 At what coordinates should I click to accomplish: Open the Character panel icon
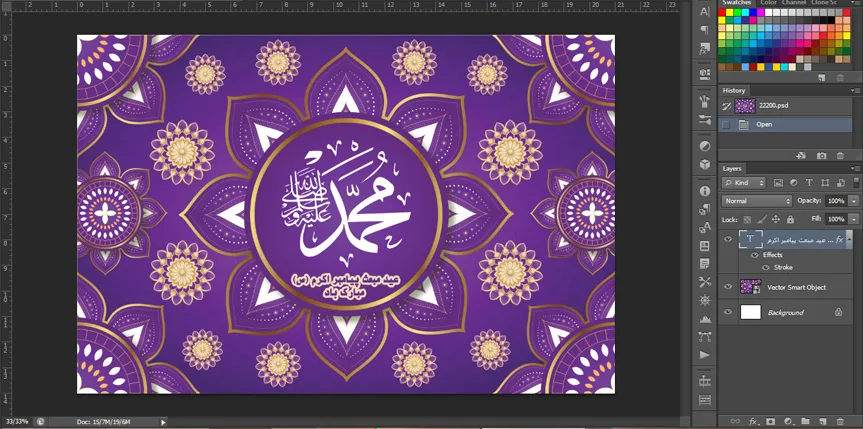(x=704, y=12)
